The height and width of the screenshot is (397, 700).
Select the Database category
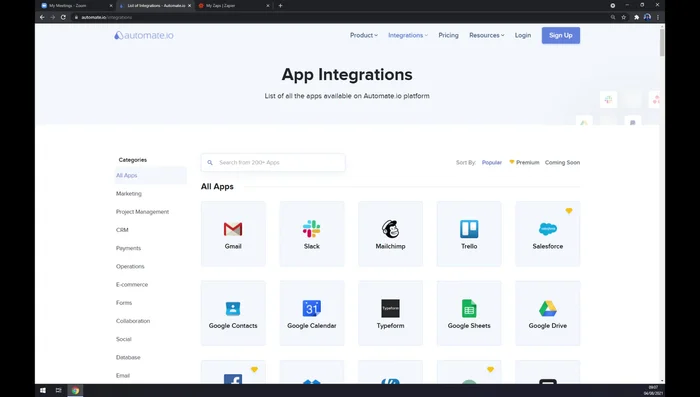click(128, 357)
